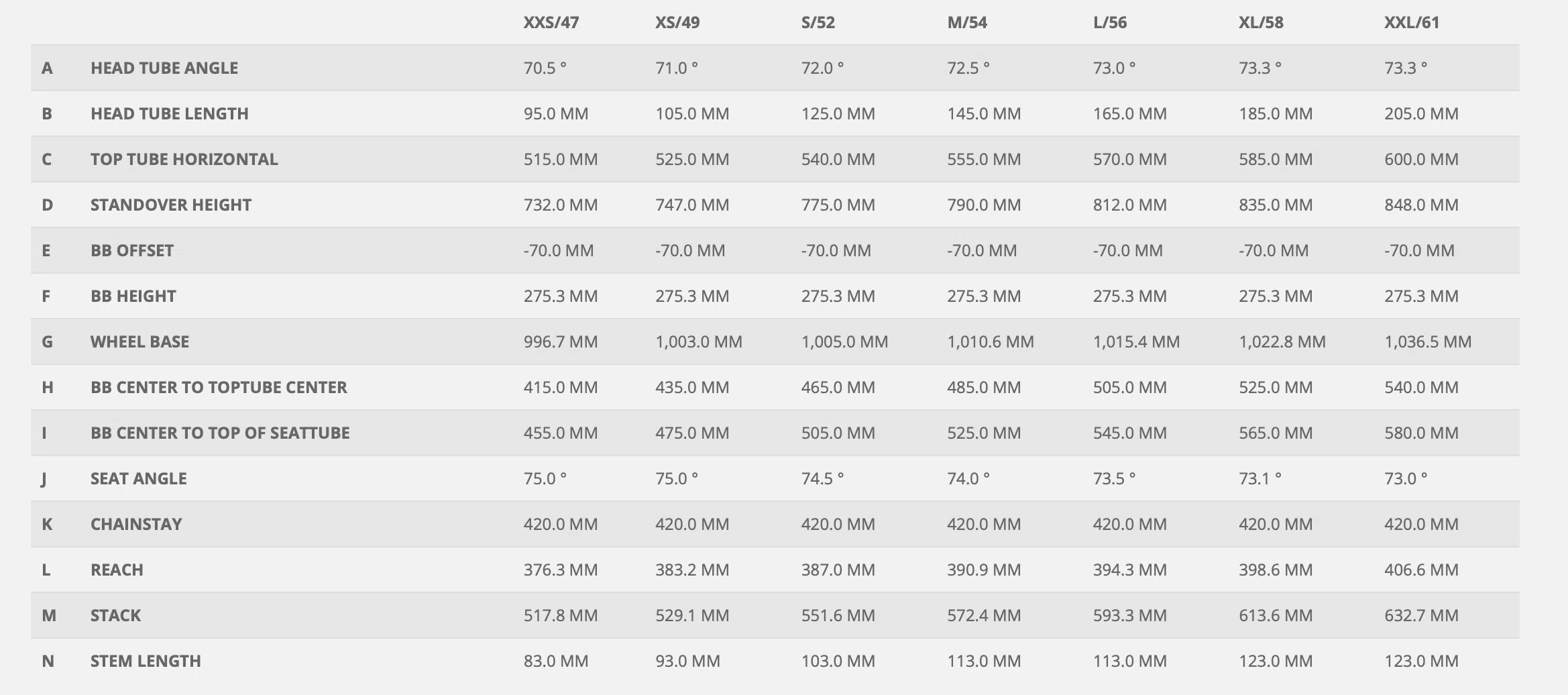The image size is (1568, 695).
Task: Select the SEAT ANGLE row label
Action: 139,478
